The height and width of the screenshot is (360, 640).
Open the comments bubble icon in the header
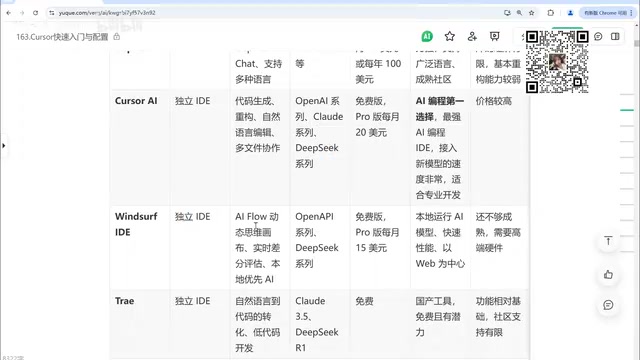pyautogui.click(x=598, y=36)
